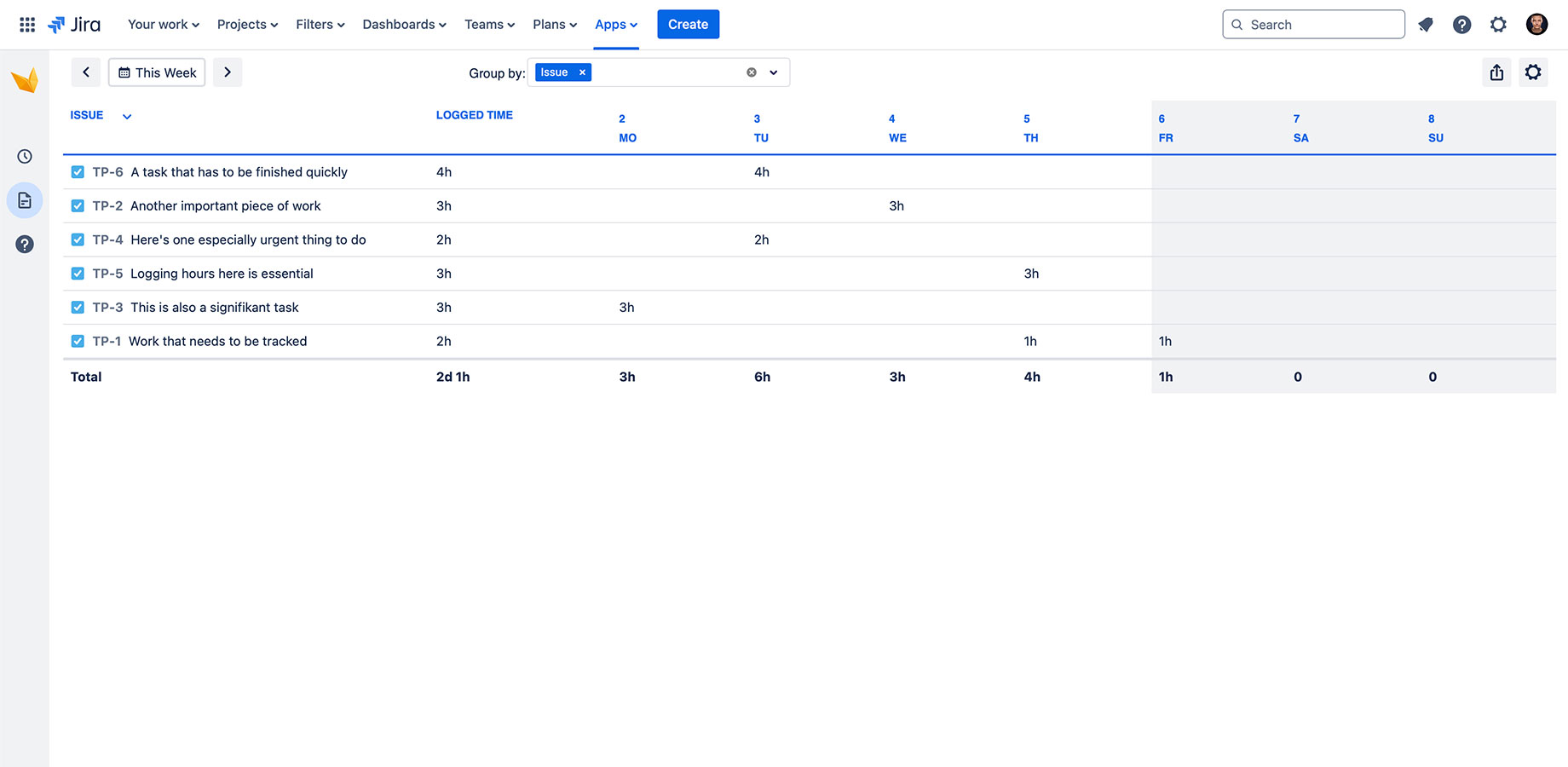The image size is (1568, 767).
Task: Expand the Group by dropdown arrow
Action: [774, 72]
